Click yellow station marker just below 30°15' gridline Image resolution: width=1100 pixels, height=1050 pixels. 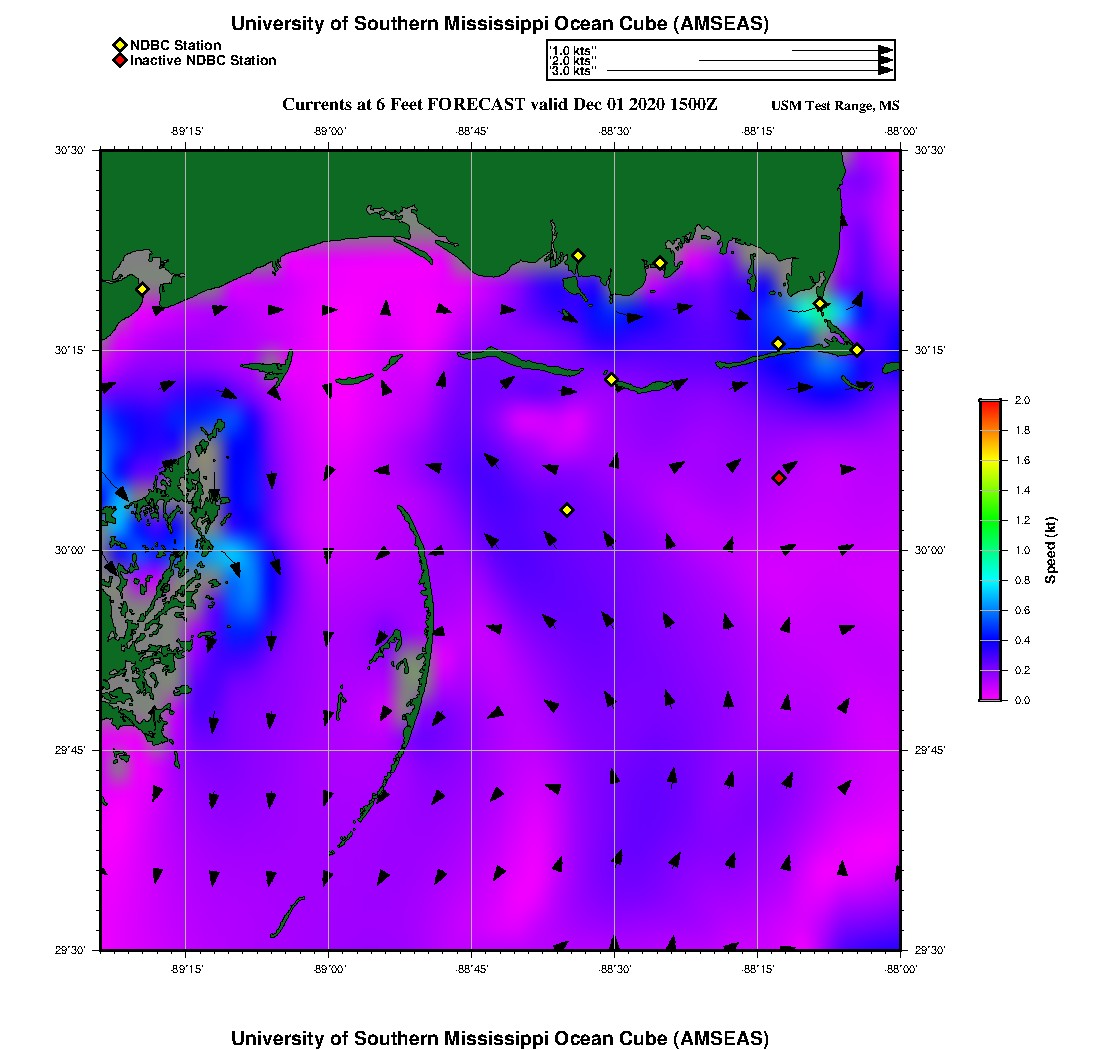coord(611,379)
